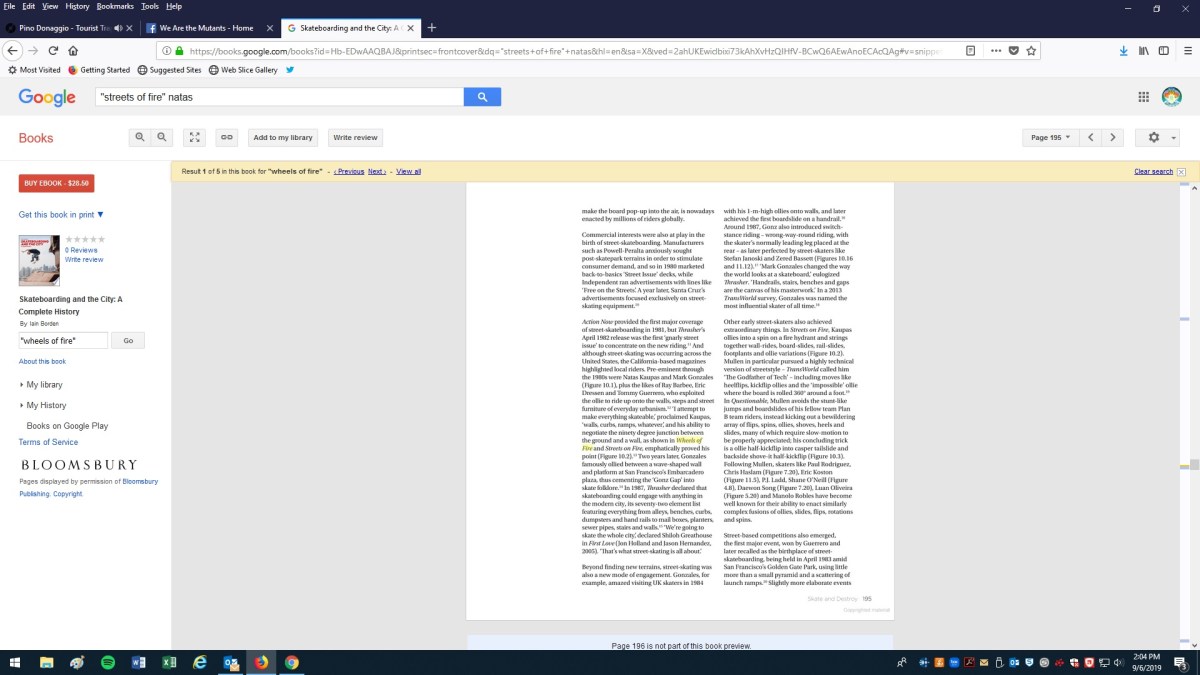This screenshot has height=675, width=1200.
Task: Open the Page 195 dropdown
Action: [x=1050, y=137]
